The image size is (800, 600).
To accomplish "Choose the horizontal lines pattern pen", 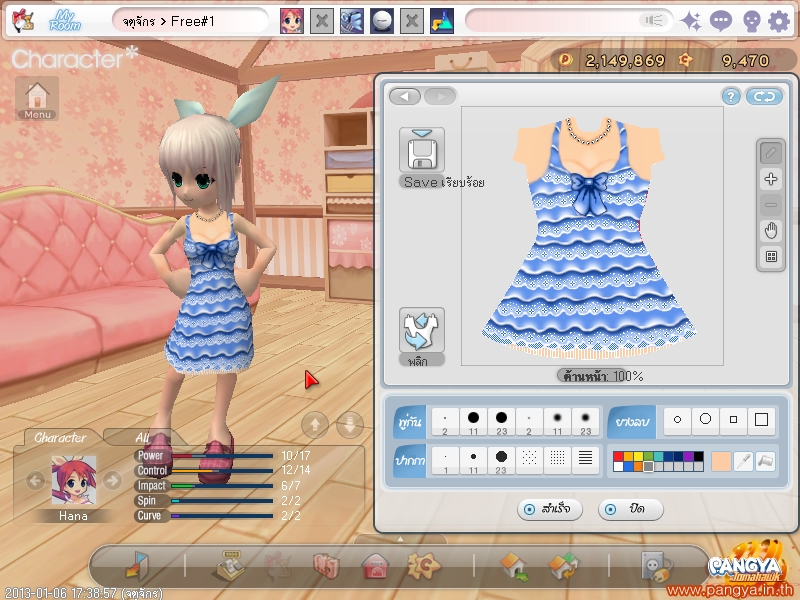I will coord(585,461).
